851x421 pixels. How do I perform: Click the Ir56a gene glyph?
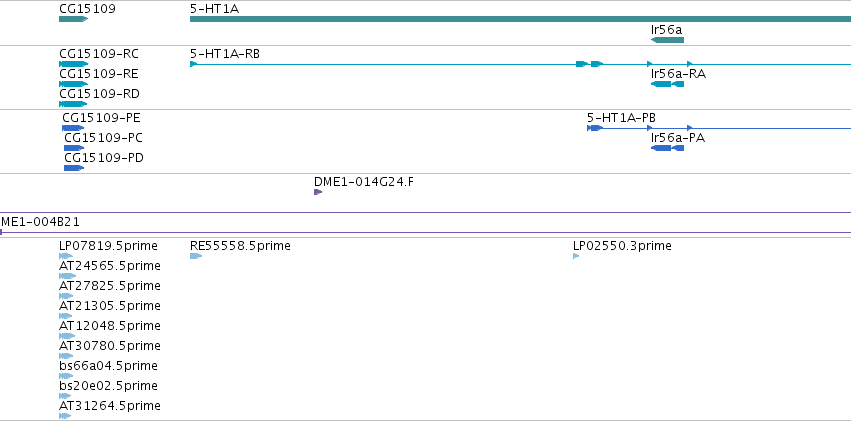pyautogui.click(x=667, y=40)
